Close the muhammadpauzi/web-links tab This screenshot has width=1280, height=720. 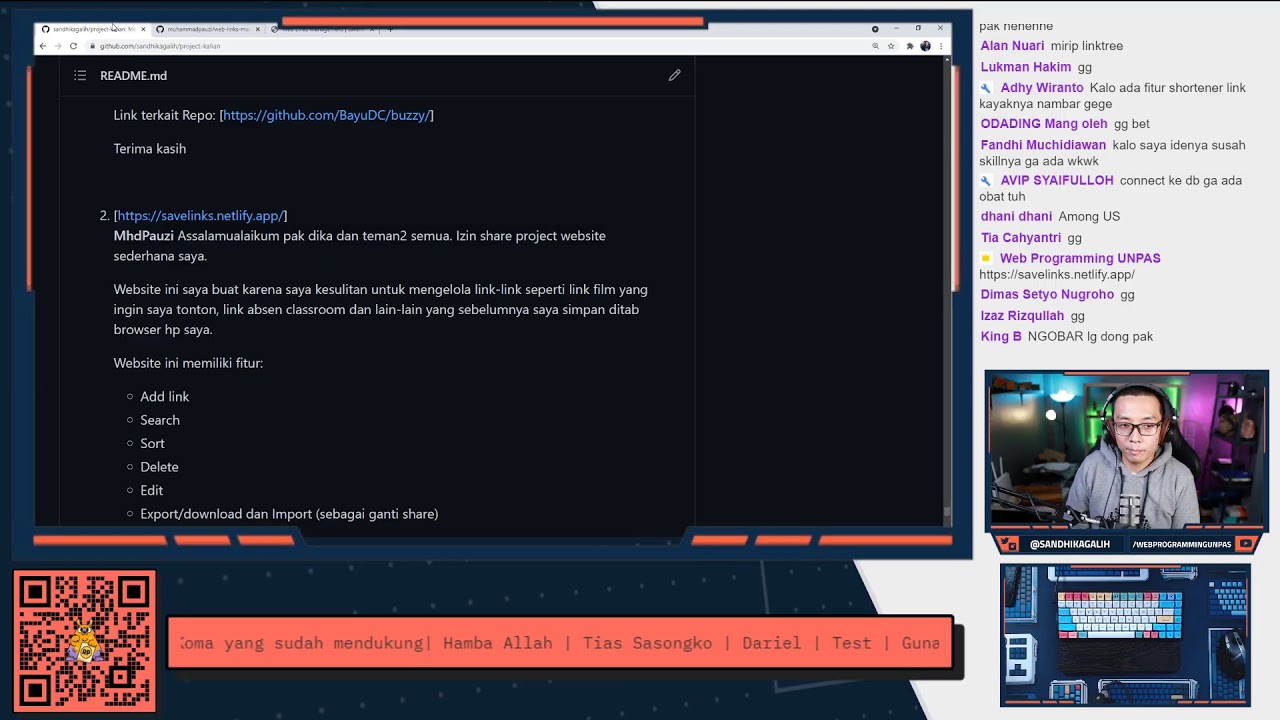click(258, 29)
